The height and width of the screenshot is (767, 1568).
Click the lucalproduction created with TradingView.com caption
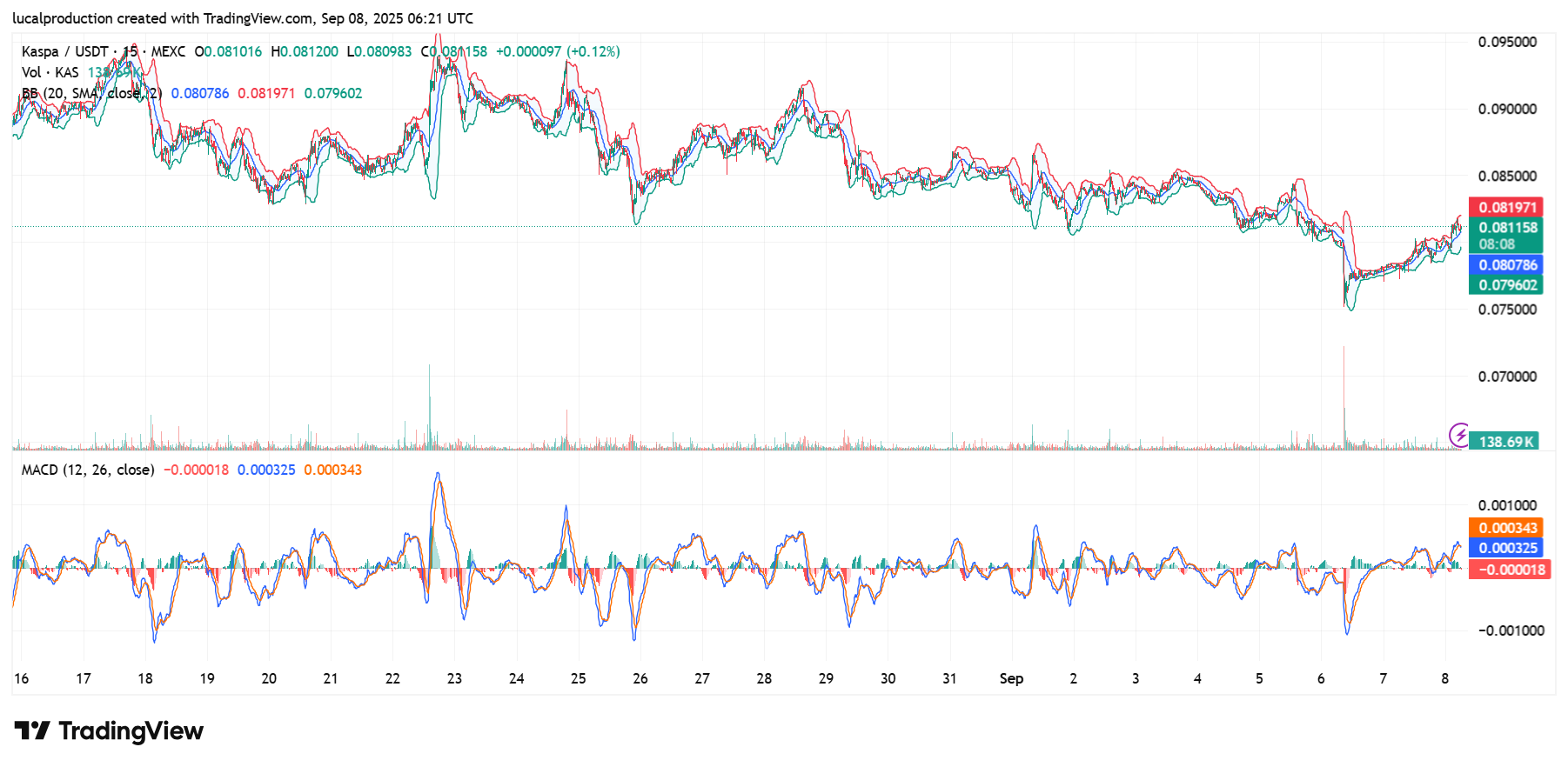point(243,18)
